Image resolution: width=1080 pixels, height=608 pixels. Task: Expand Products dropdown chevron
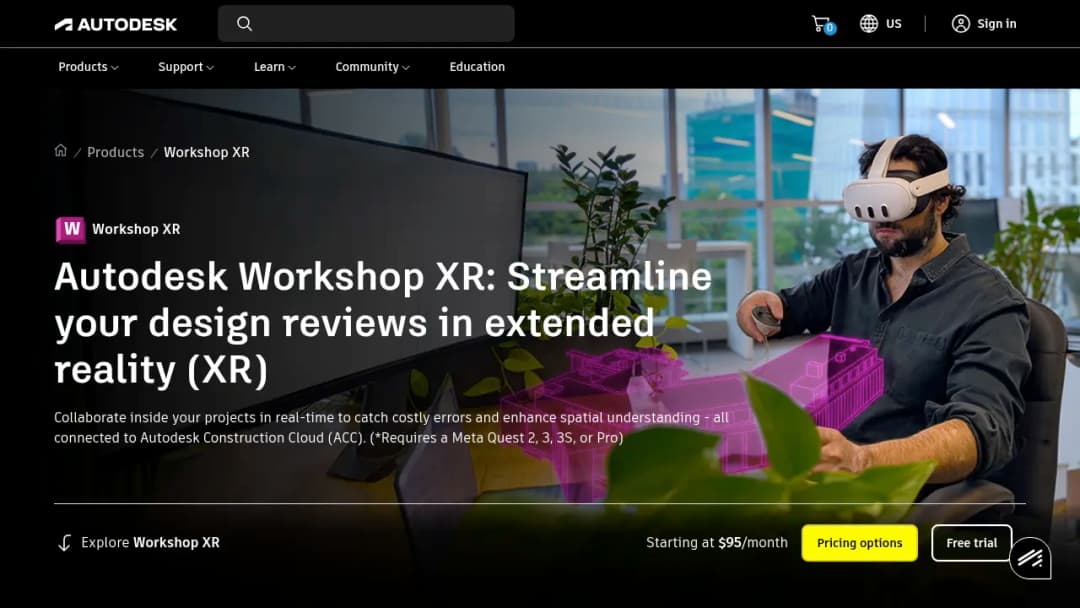(x=115, y=67)
